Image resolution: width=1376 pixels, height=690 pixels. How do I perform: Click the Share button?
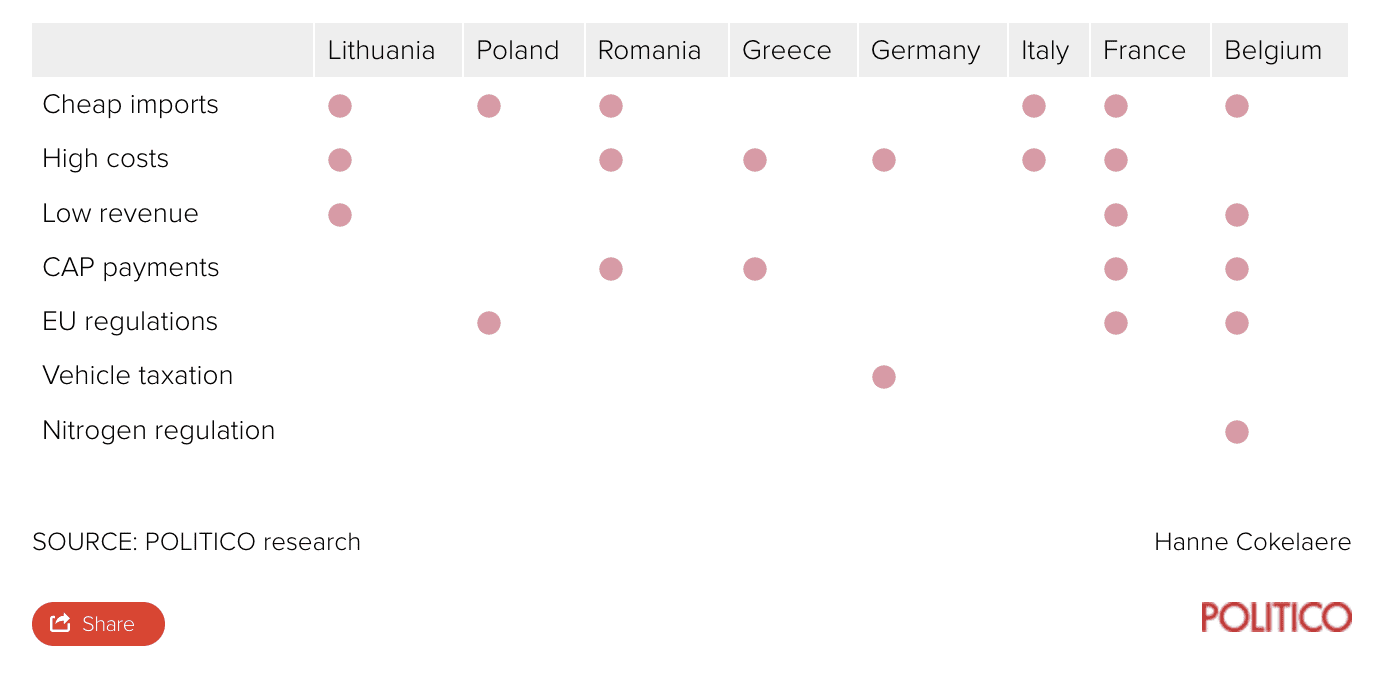coord(98,624)
